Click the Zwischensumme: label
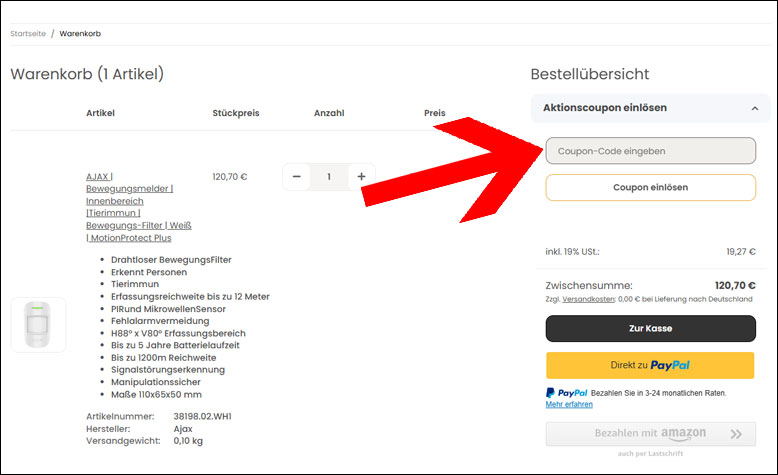778x475 pixels. 589,286
